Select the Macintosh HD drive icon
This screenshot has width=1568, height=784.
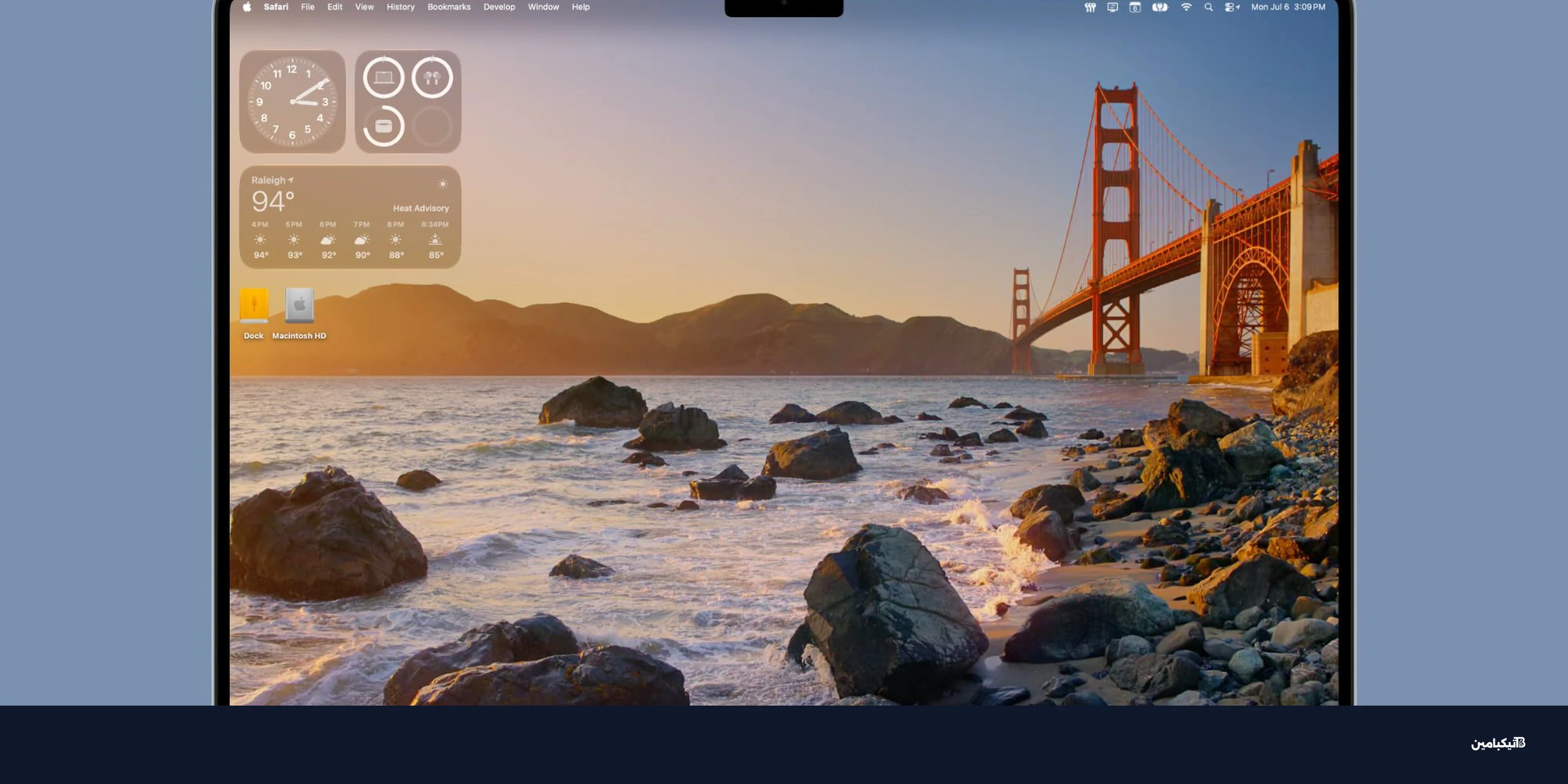coord(299,305)
